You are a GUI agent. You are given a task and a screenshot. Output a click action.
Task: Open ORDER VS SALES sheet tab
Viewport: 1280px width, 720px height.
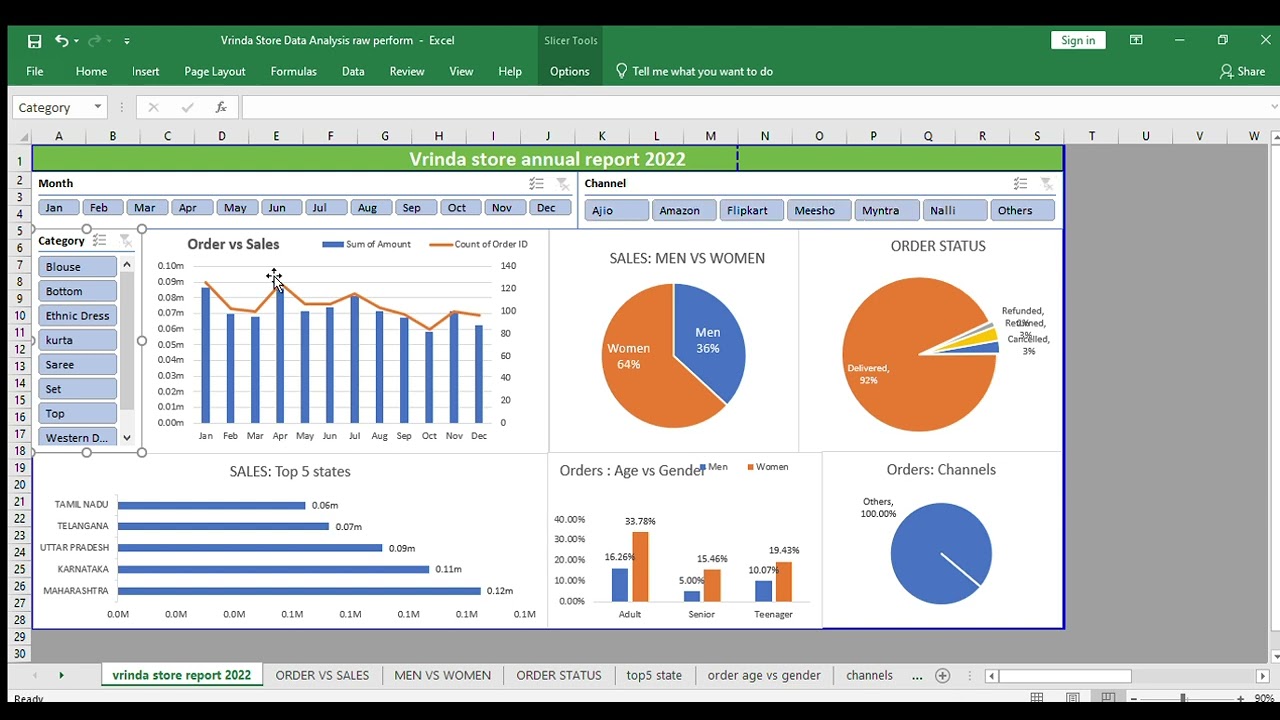point(322,675)
